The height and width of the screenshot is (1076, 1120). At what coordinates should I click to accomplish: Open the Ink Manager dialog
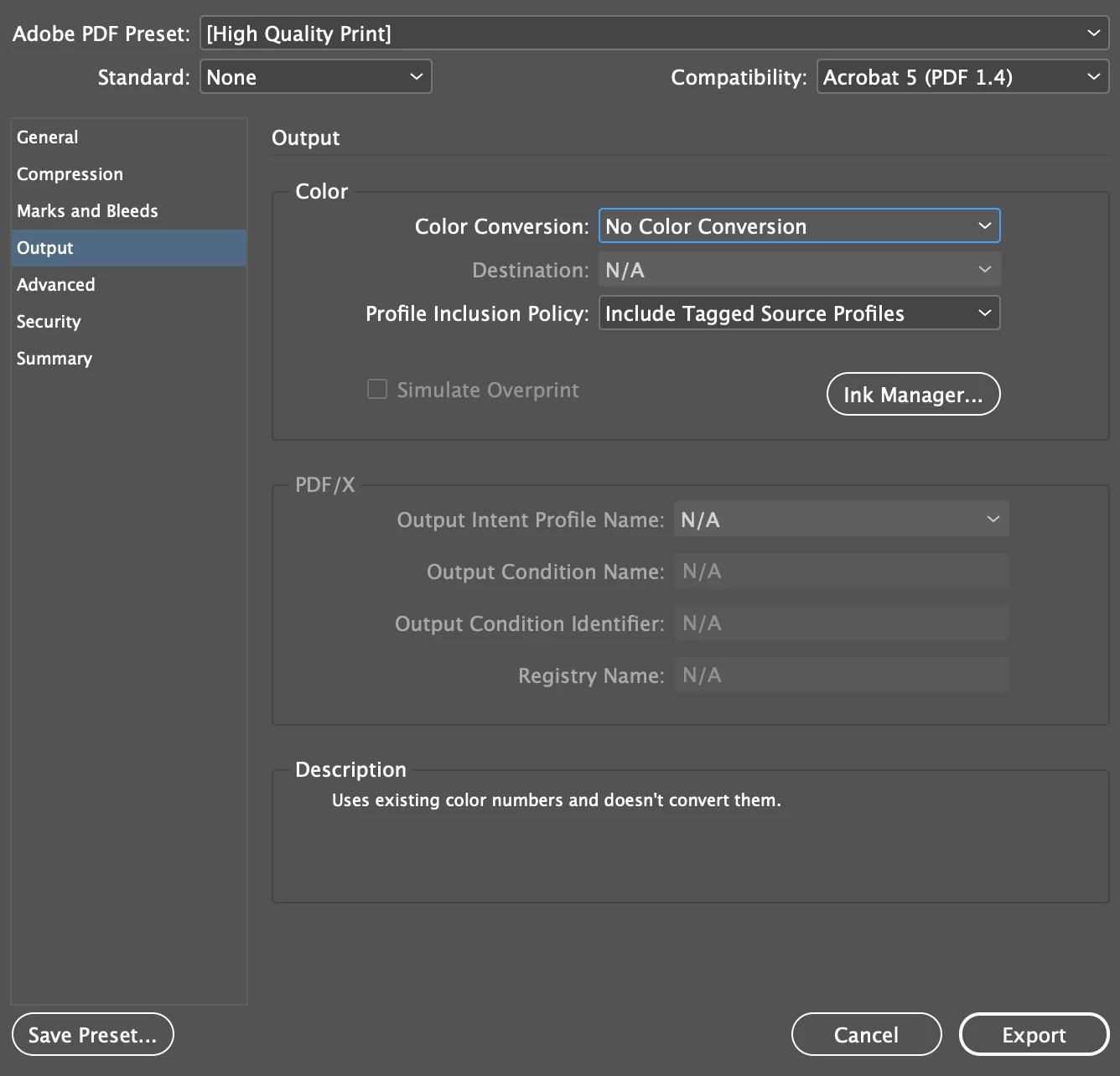pyautogui.click(x=913, y=394)
